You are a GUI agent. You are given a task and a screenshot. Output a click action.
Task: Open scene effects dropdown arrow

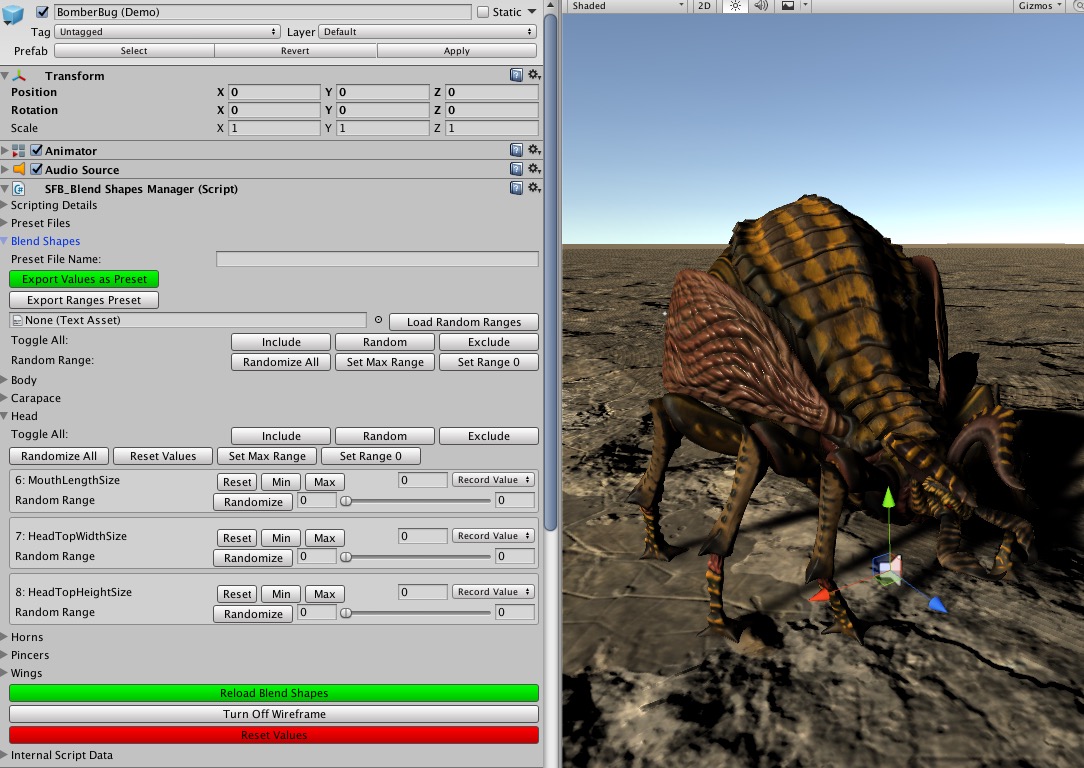pyautogui.click(x=805, y=6)
